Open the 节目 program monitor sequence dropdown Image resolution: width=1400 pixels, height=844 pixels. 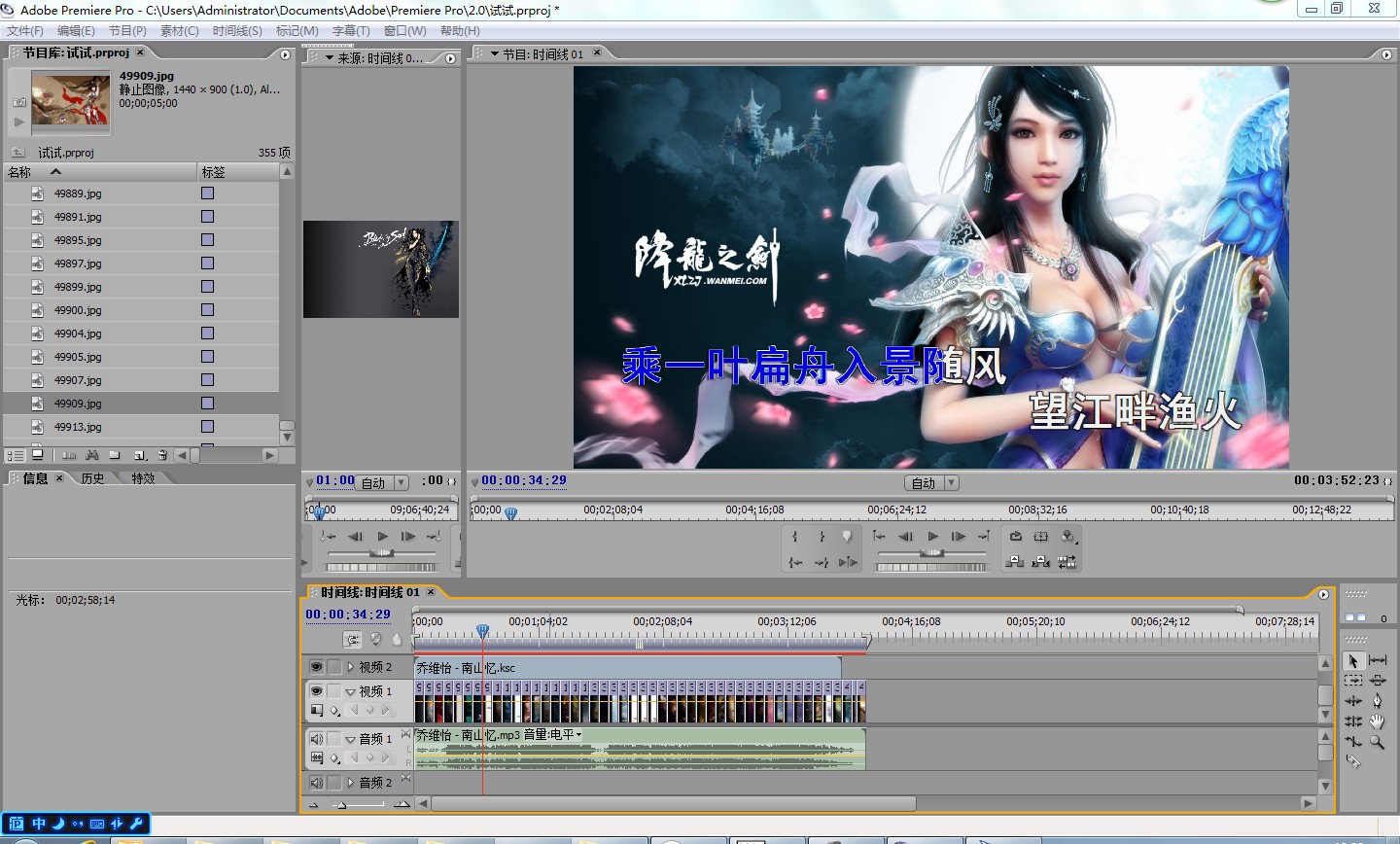point(495,54)
